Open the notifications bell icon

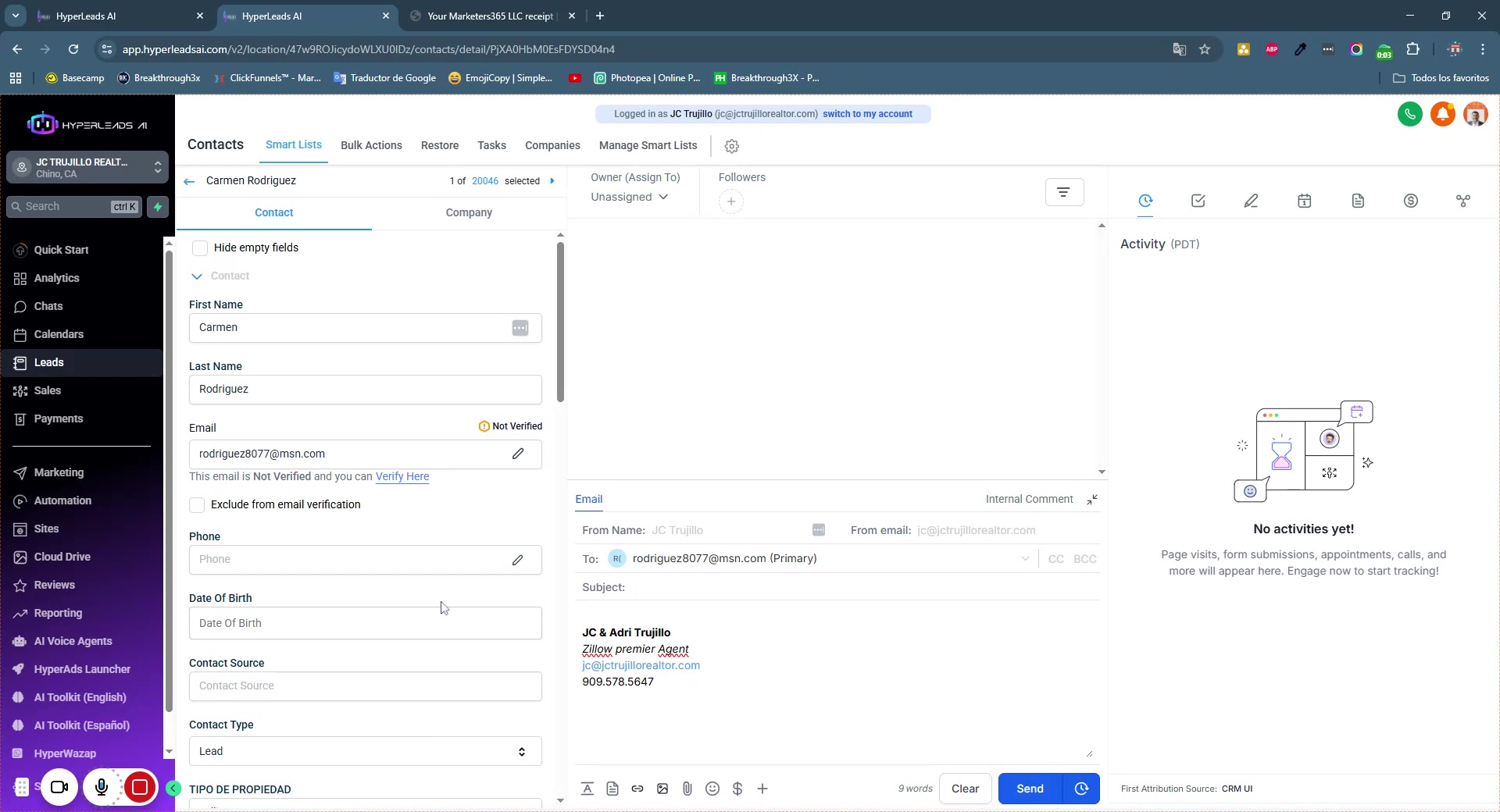click(1443, 115)
